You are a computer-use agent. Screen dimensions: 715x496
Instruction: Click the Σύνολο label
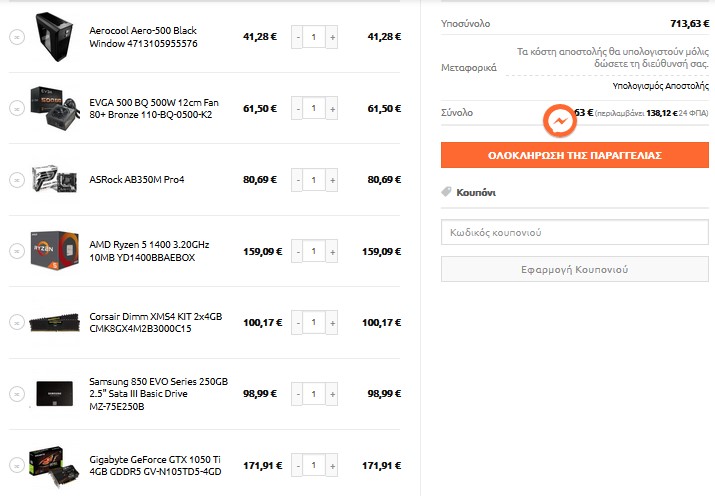tap(457, 113)
